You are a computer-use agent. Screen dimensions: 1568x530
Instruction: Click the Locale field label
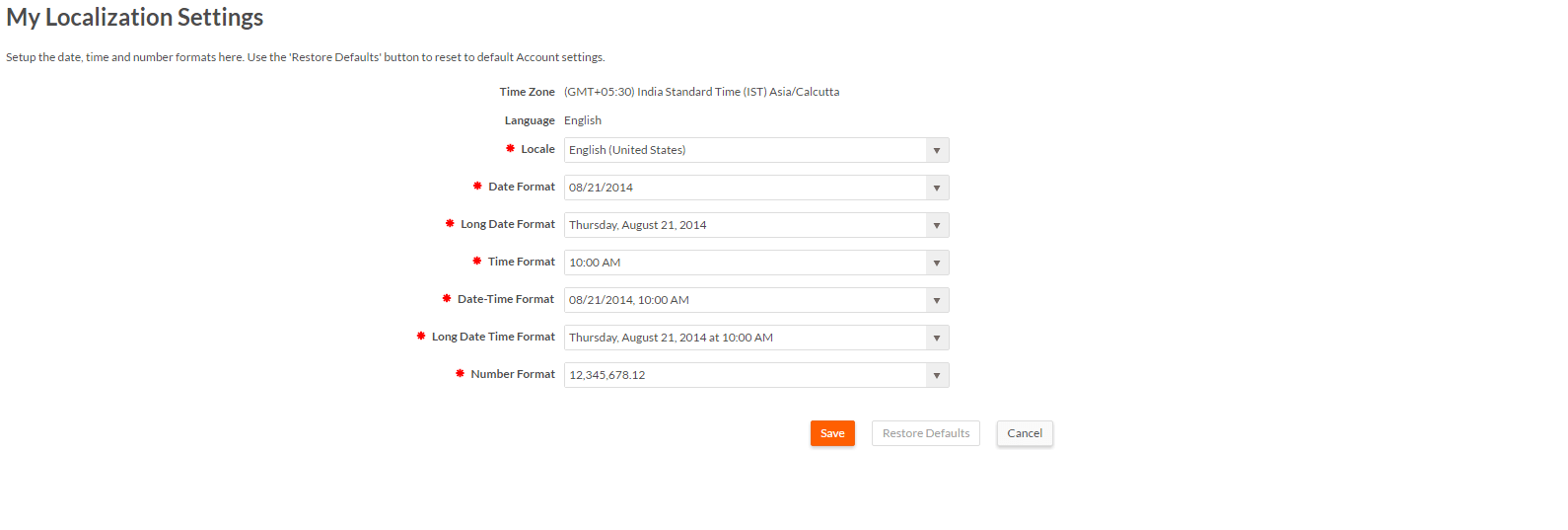tap(537, 149)
